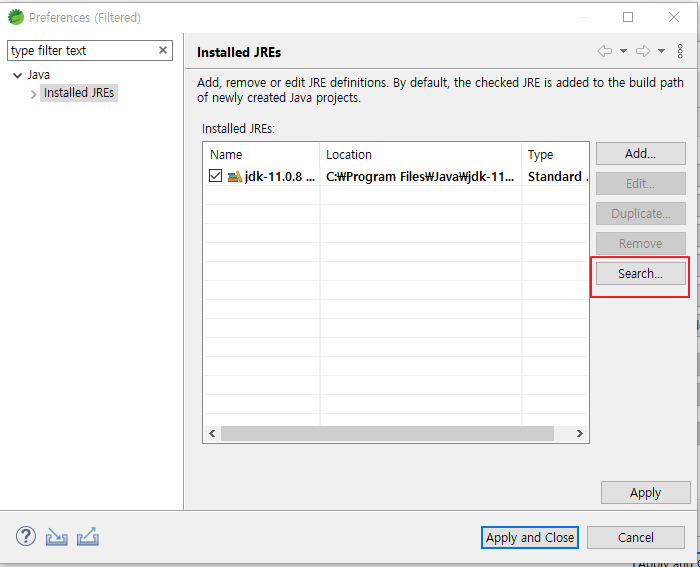Expand the Installed JREs tree node
700x567 pixels.
tap(33, 94)
